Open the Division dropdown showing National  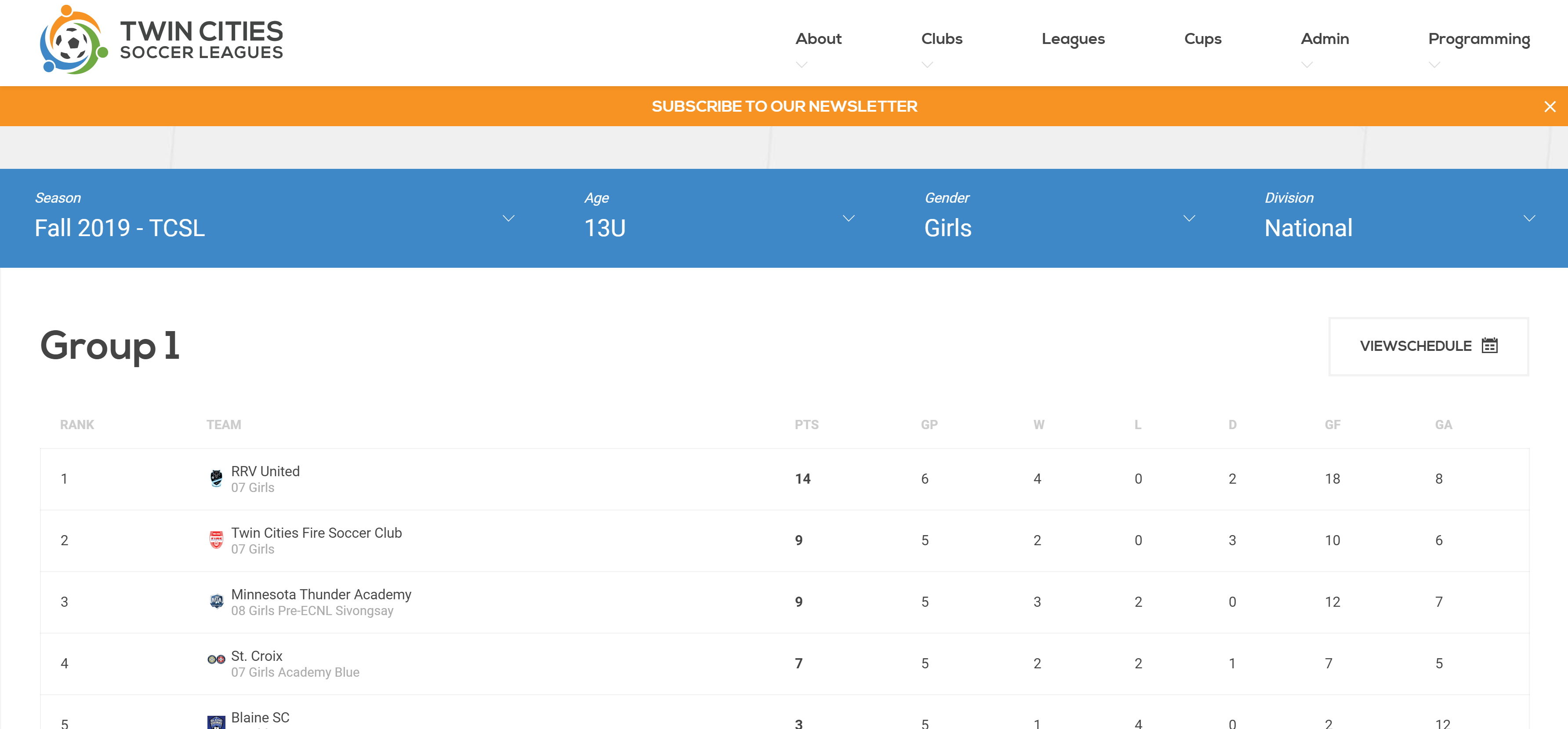tap(1399, 218)
